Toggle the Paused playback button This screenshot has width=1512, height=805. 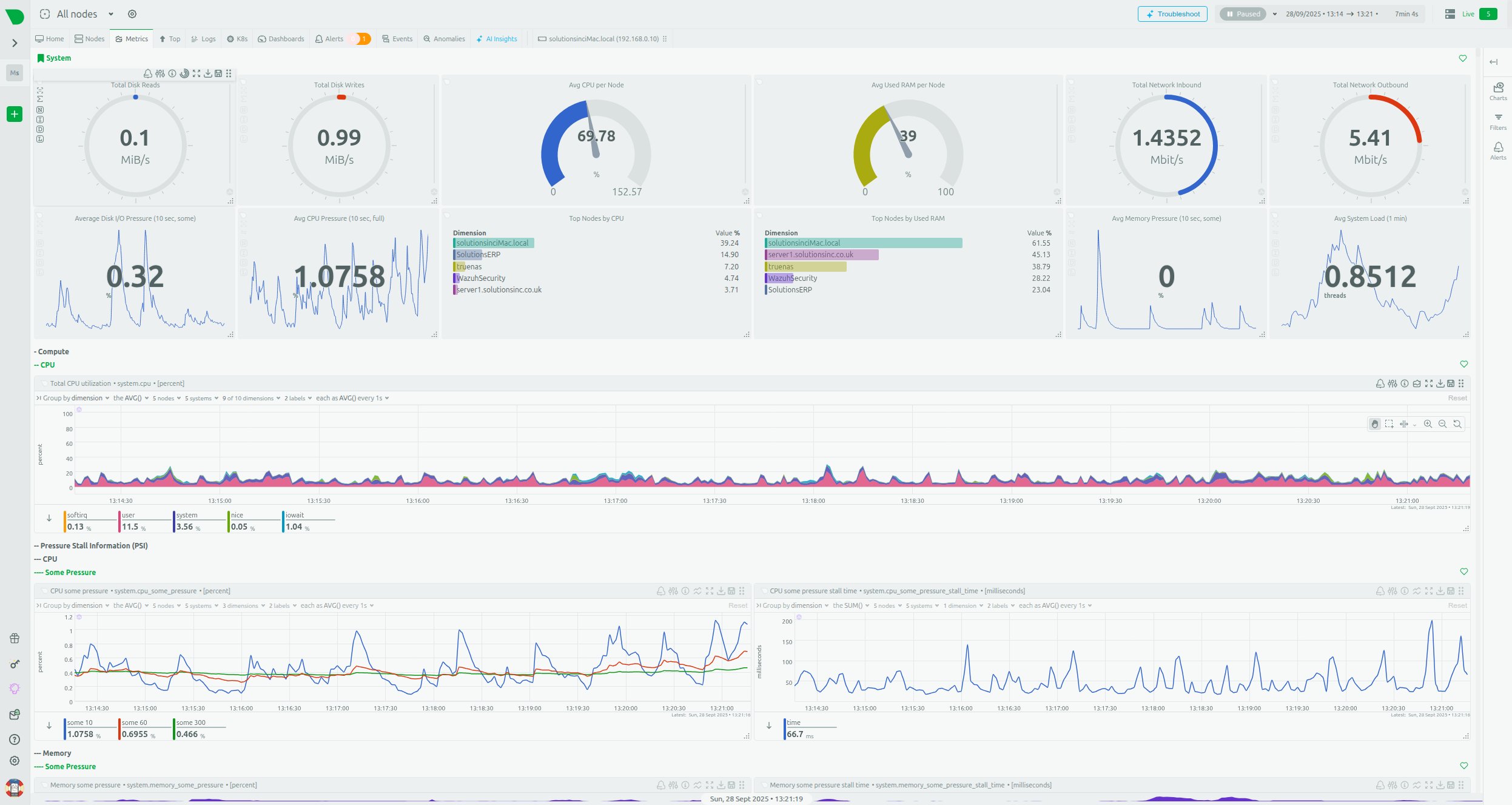click(1243, 14)
